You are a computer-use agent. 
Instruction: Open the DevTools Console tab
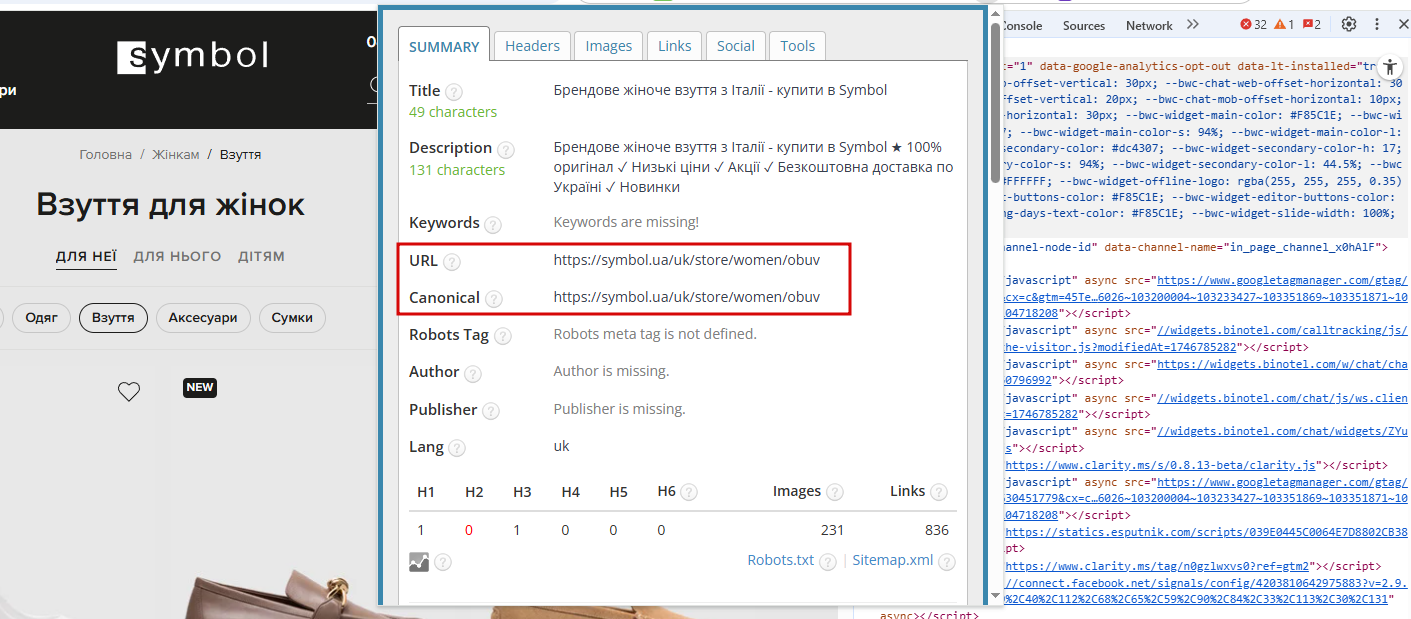pyautogui.click(x=1021, y=26)
